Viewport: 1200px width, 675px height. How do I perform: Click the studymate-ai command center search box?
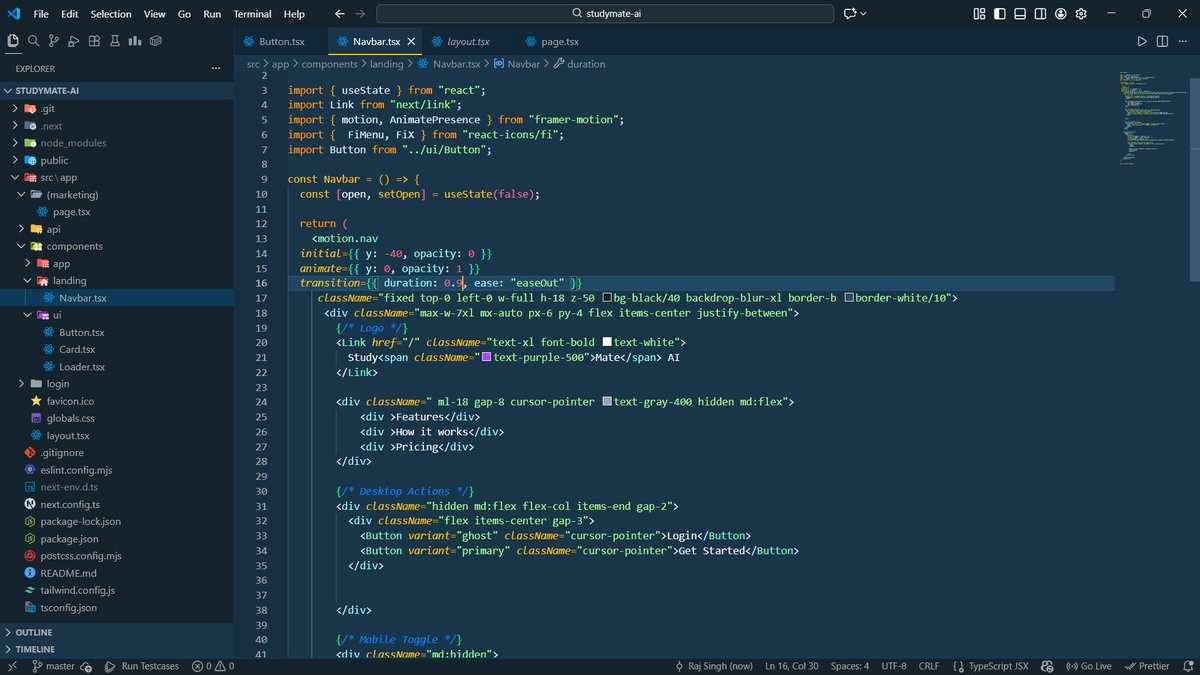605,14
